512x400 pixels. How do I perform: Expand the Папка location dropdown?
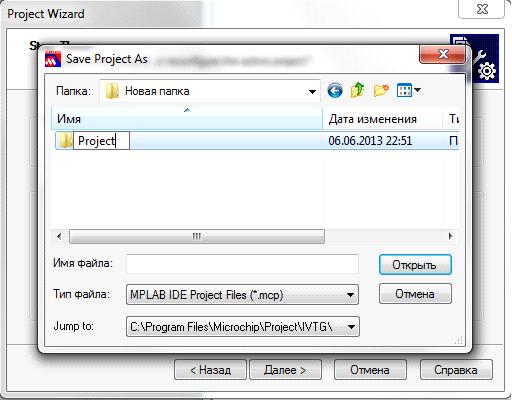tap(312, 91)
